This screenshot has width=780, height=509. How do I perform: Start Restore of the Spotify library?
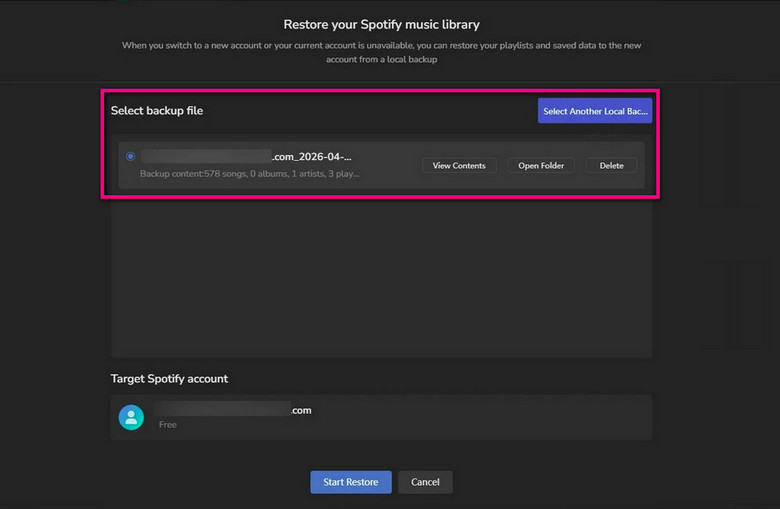coord(351,482)
